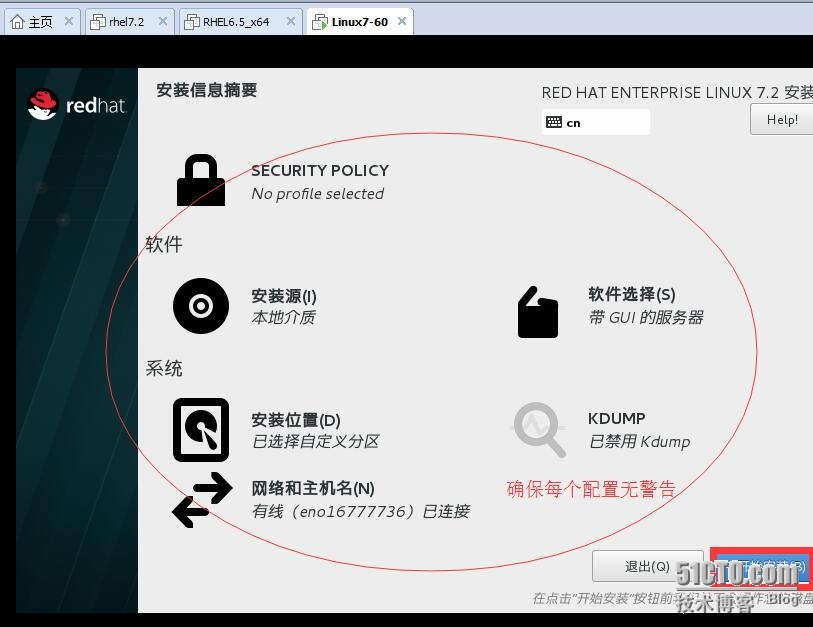Click the '有线（eno16777736）已连接' text
This screenshot has height=627, width=813.
pos(361,511)
